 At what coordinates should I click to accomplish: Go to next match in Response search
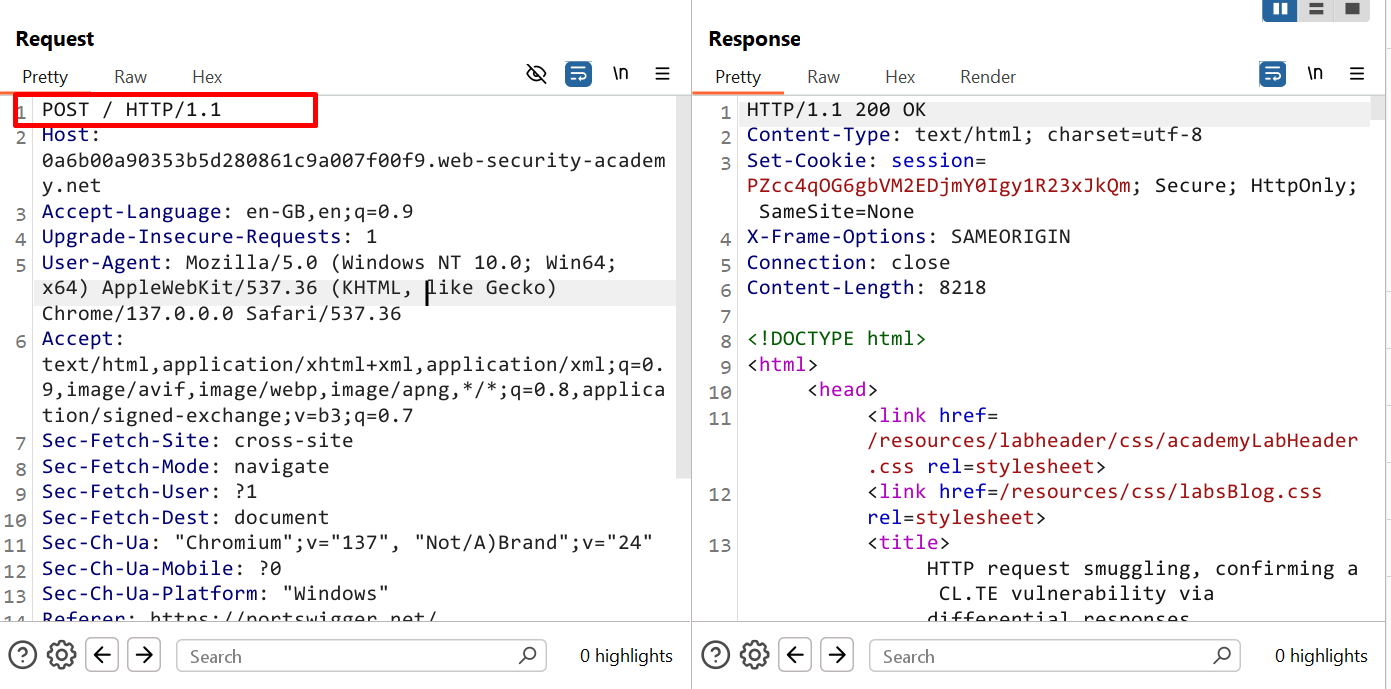coord(837,656)
